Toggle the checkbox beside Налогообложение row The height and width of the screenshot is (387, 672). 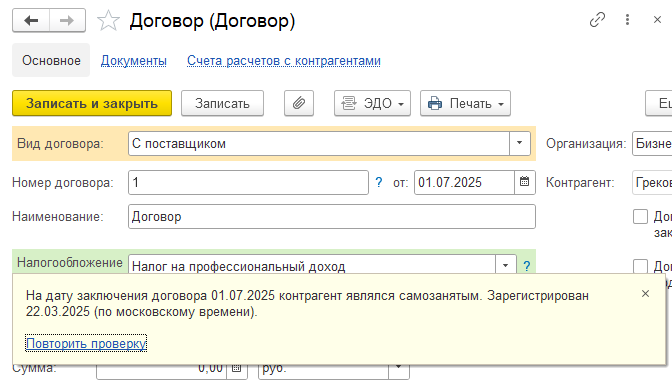tap(640, 266)
